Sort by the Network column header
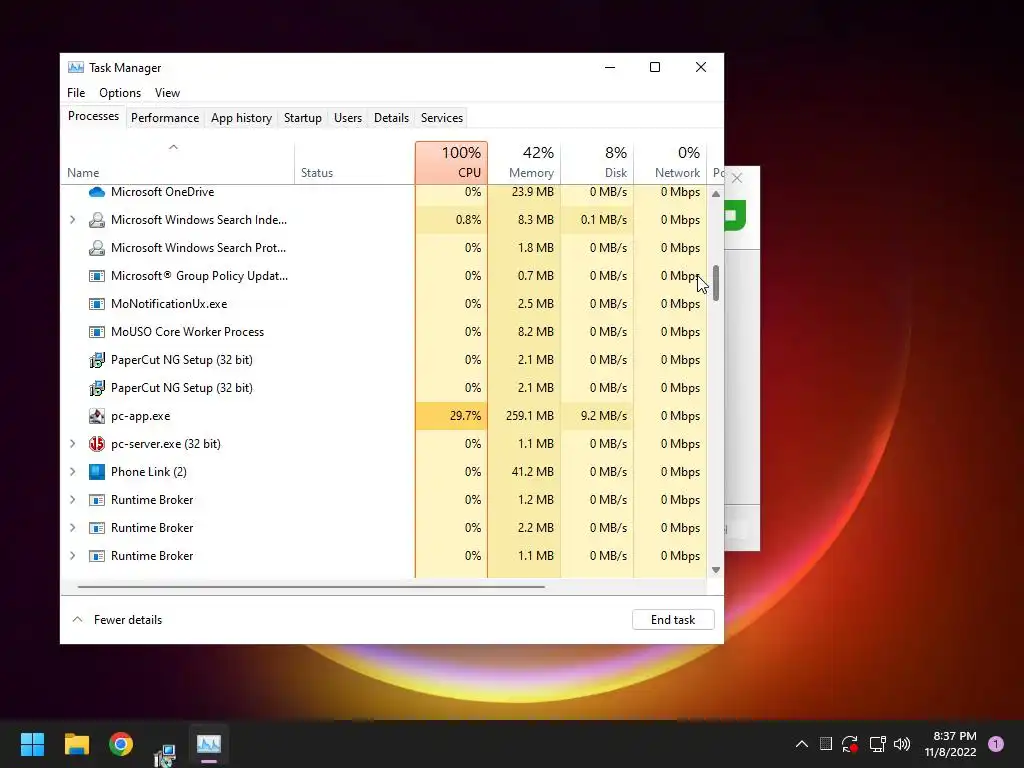 pos(670,163)
